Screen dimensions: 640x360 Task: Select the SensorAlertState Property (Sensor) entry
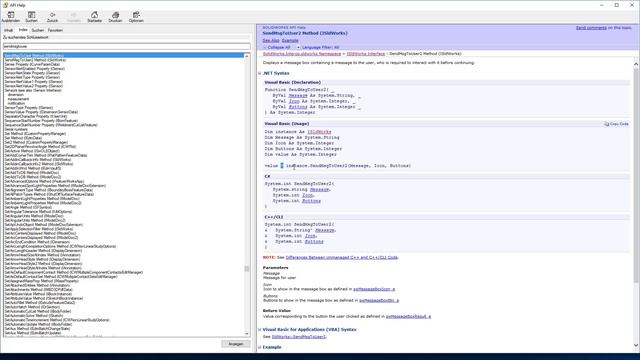[33, 73]
